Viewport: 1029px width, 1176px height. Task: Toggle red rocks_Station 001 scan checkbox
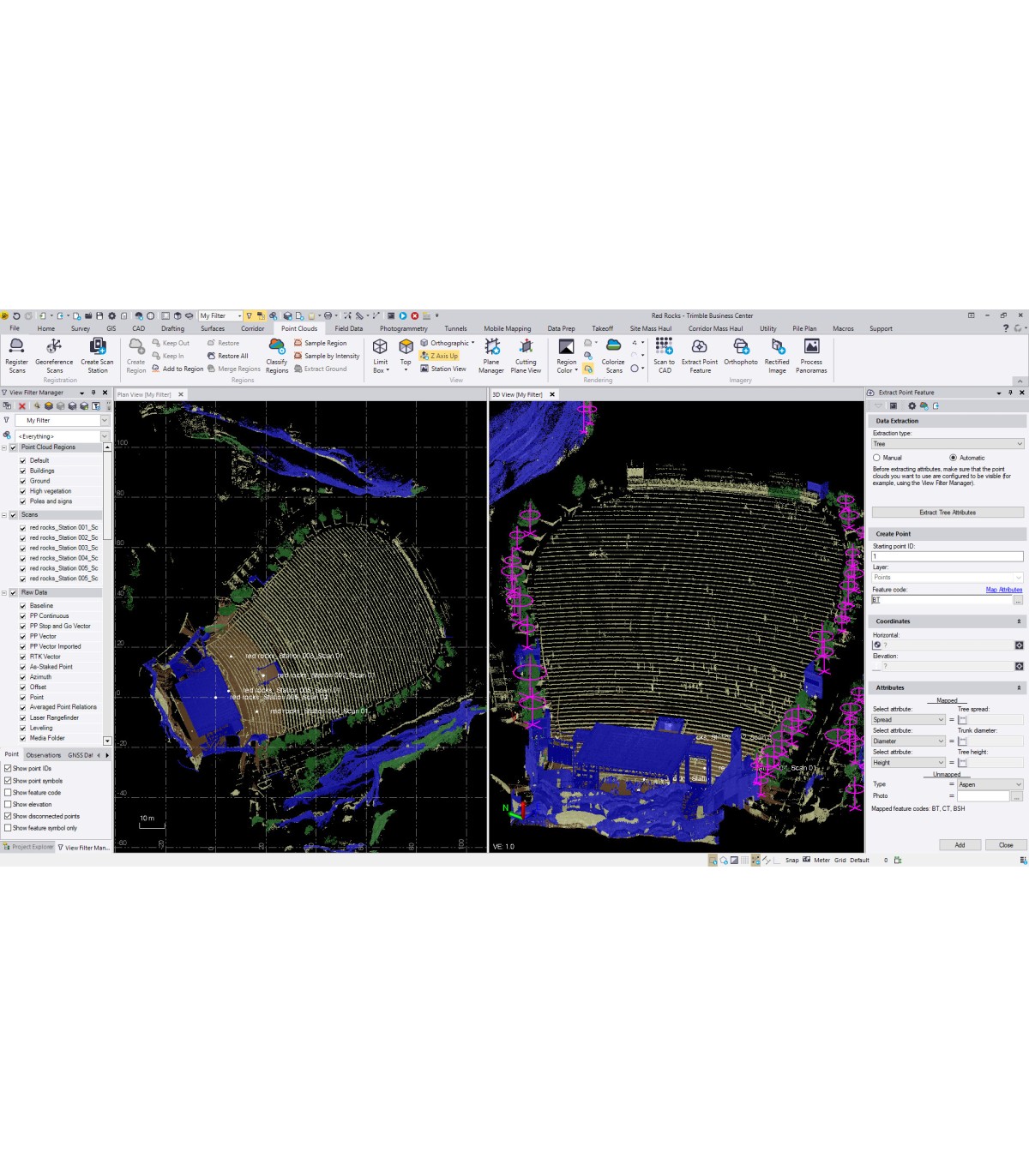[x=23, y=528]
